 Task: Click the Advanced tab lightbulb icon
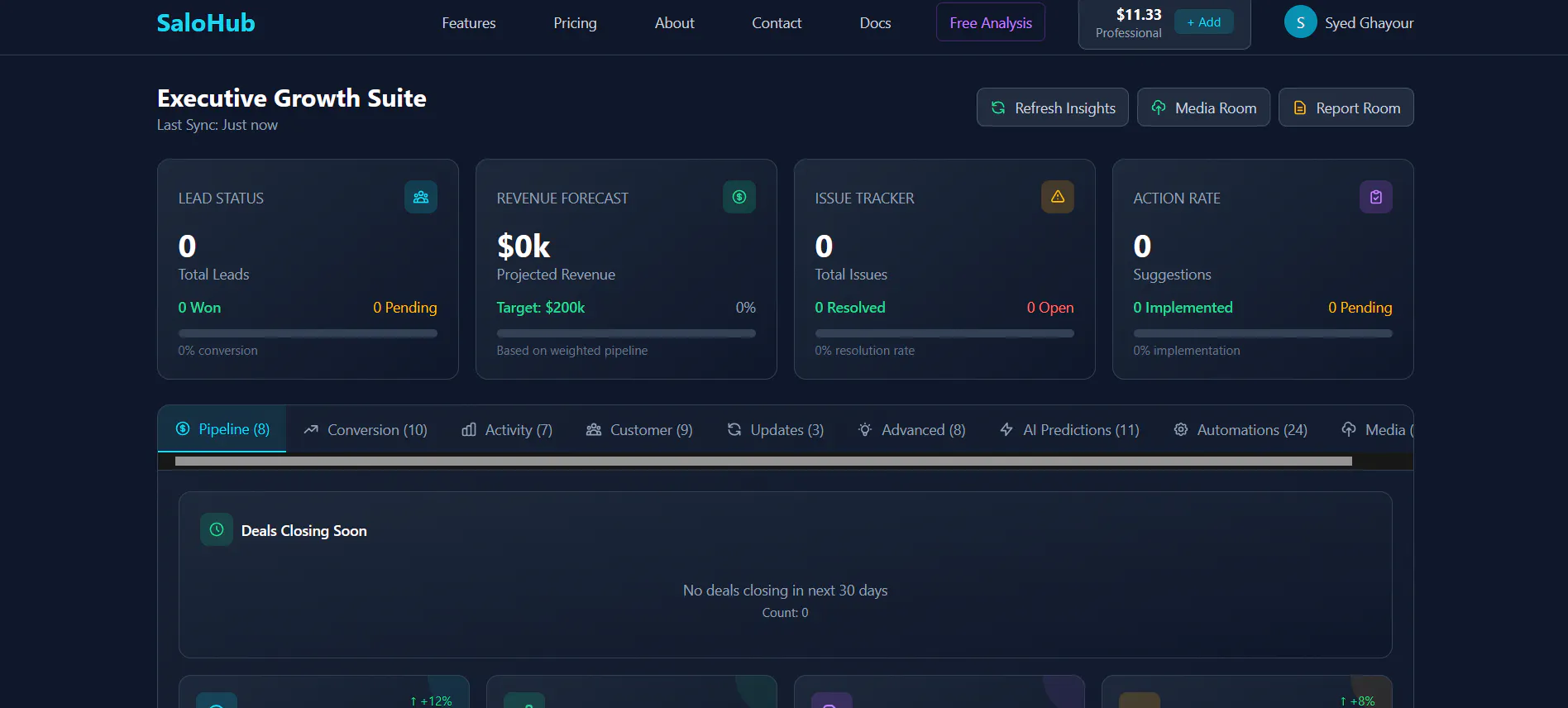click(865, 429)
